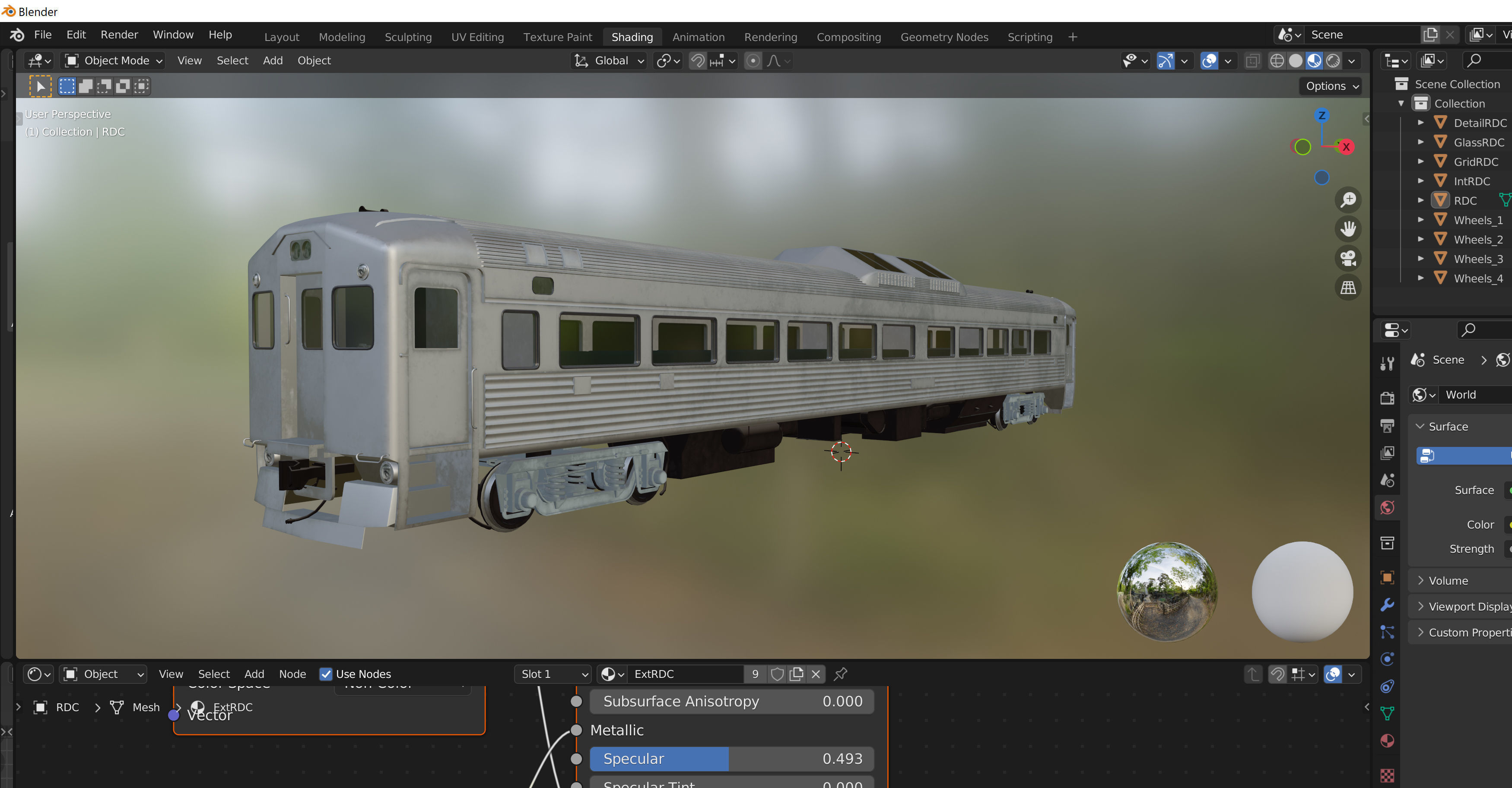The width and height of the screenshot is (1512, 788).
Task: Click the X axis on navigation gizmo
Action: [1346, 147]
